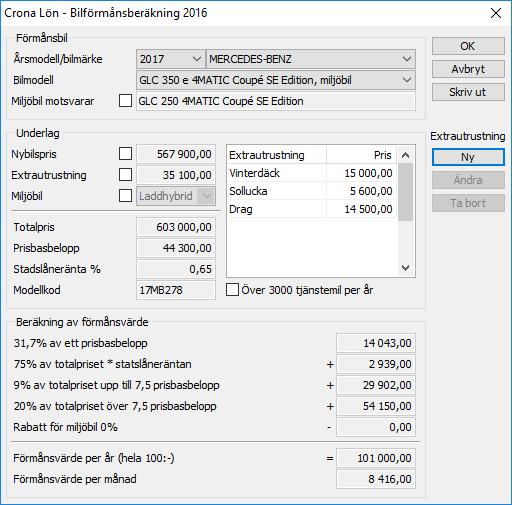The width and height of the screenshot is (512, 505).
Task: Click the scroll-down arrow in equipment list
Action: 405,268
